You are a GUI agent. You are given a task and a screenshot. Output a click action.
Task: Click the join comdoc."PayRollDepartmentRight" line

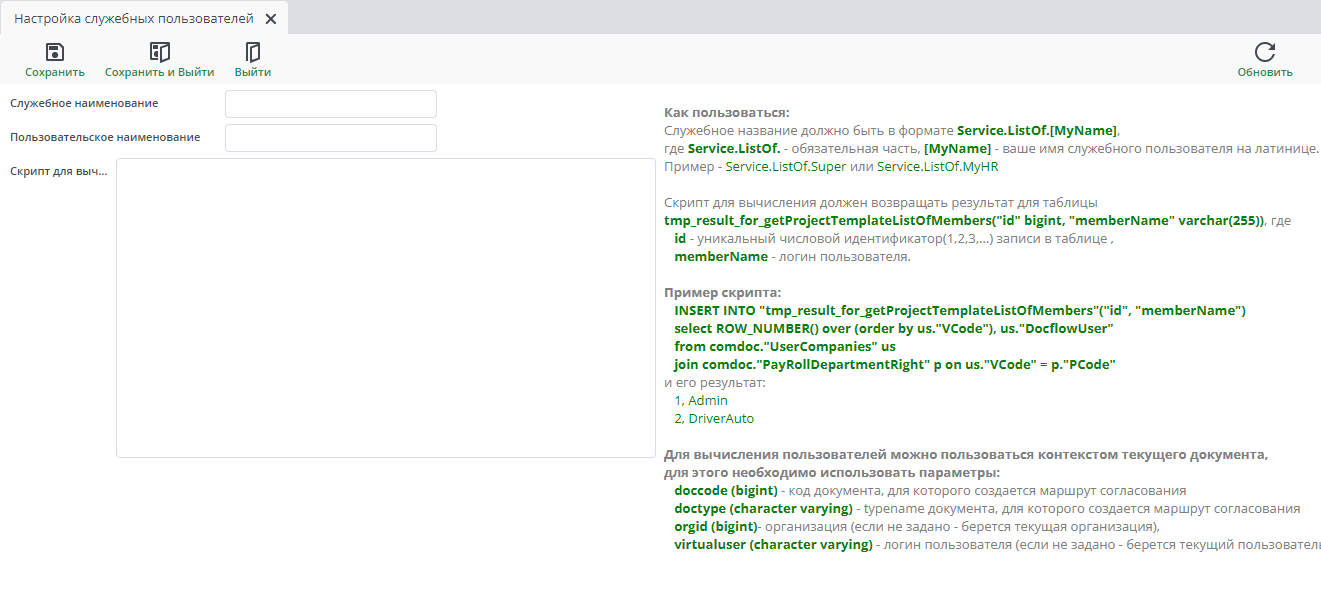(895, 365)
